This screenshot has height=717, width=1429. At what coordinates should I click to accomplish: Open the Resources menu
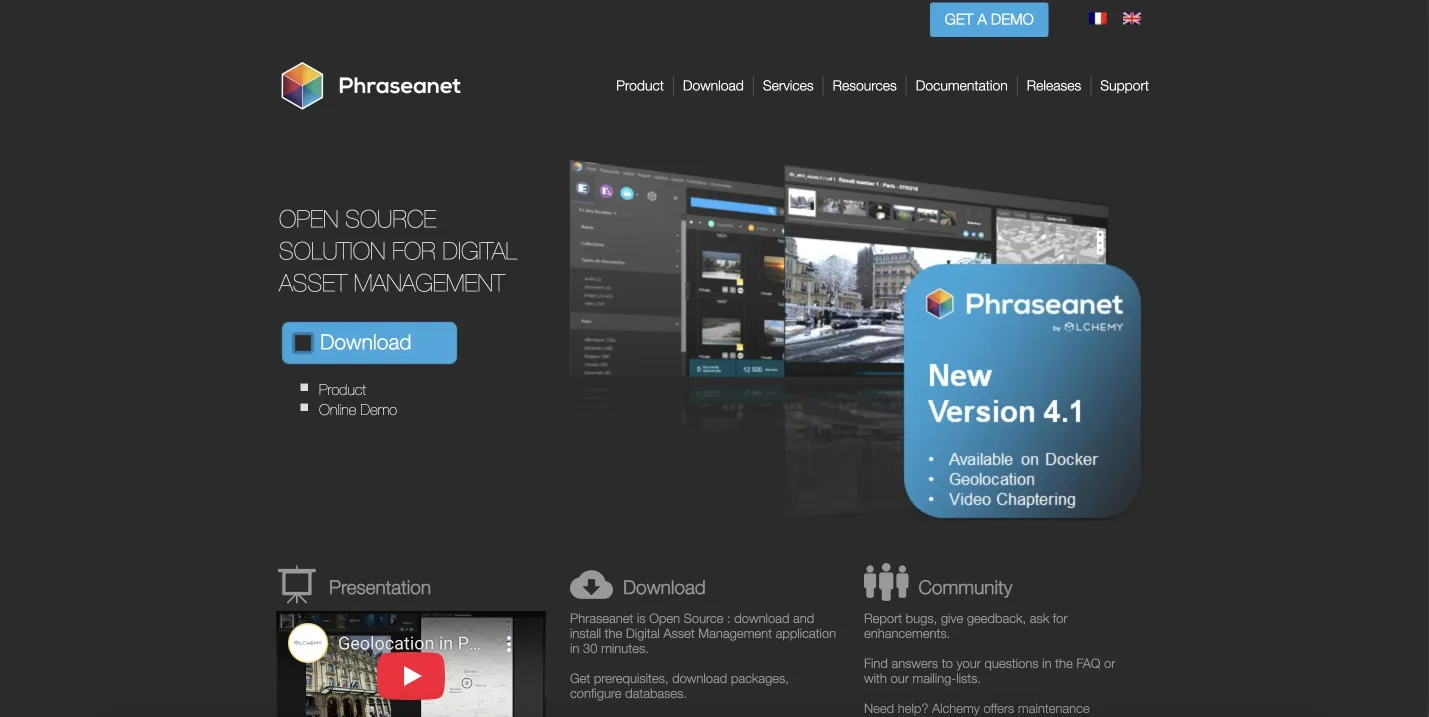[864, 86]
